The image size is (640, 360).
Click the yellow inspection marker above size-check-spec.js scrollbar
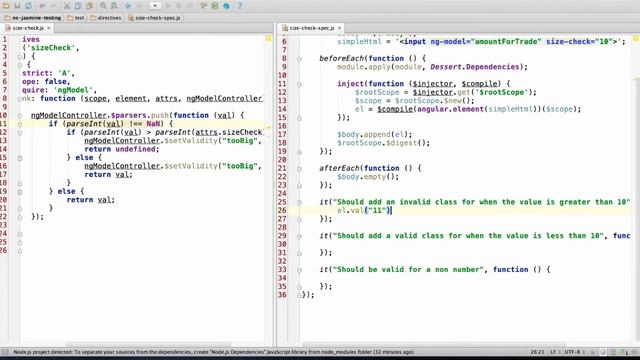coord(636,38)
